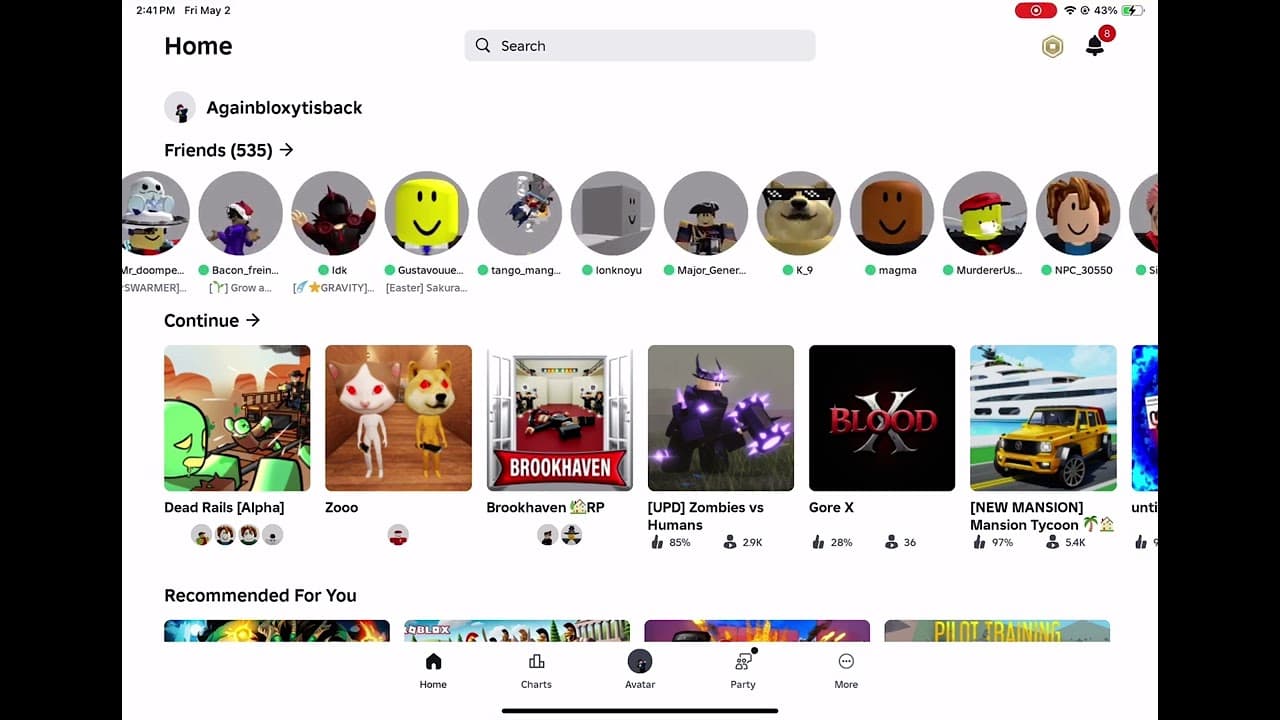Tap the profile avatar beside Againbloxytisback
This screenshot has height=720, width=1280.
180,108
